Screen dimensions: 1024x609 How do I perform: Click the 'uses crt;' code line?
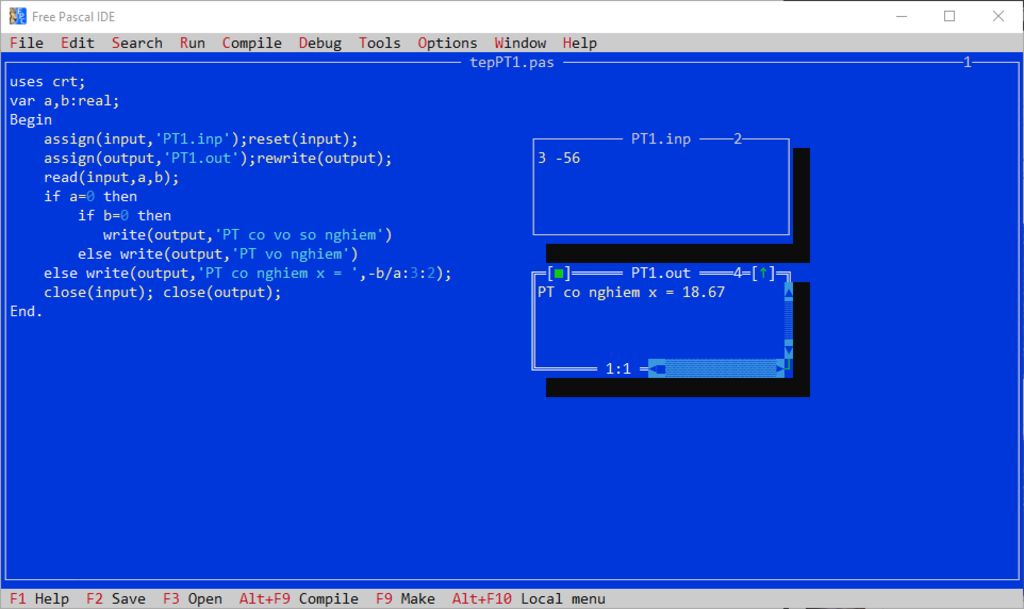click(x=47, y=82)
